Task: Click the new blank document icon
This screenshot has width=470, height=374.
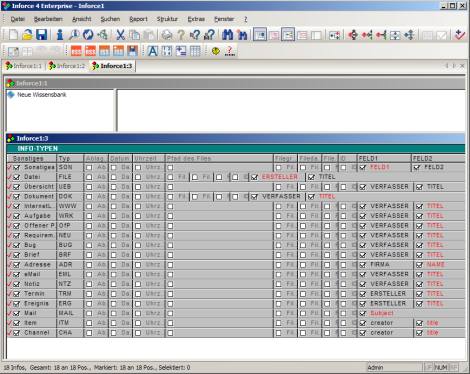Action: [x=13, y=35]
